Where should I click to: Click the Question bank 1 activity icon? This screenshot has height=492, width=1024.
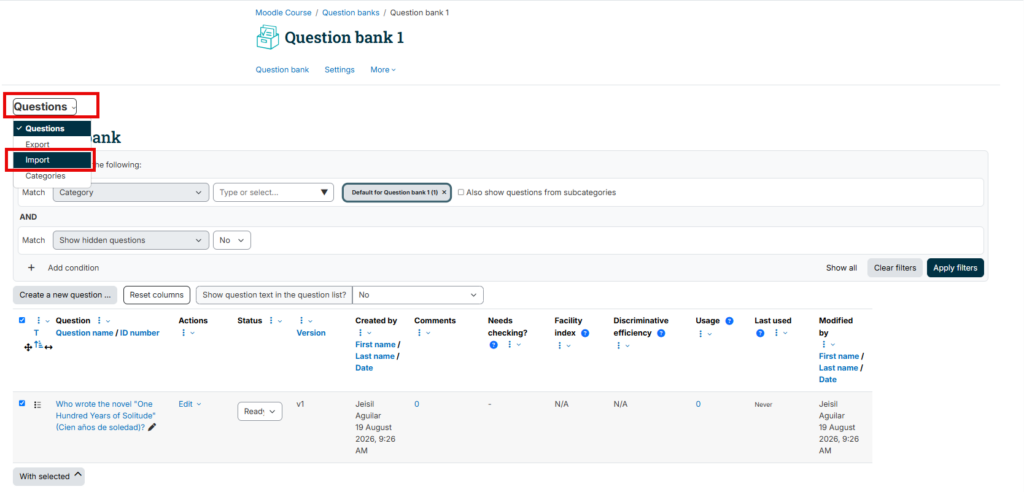point(267,37)
